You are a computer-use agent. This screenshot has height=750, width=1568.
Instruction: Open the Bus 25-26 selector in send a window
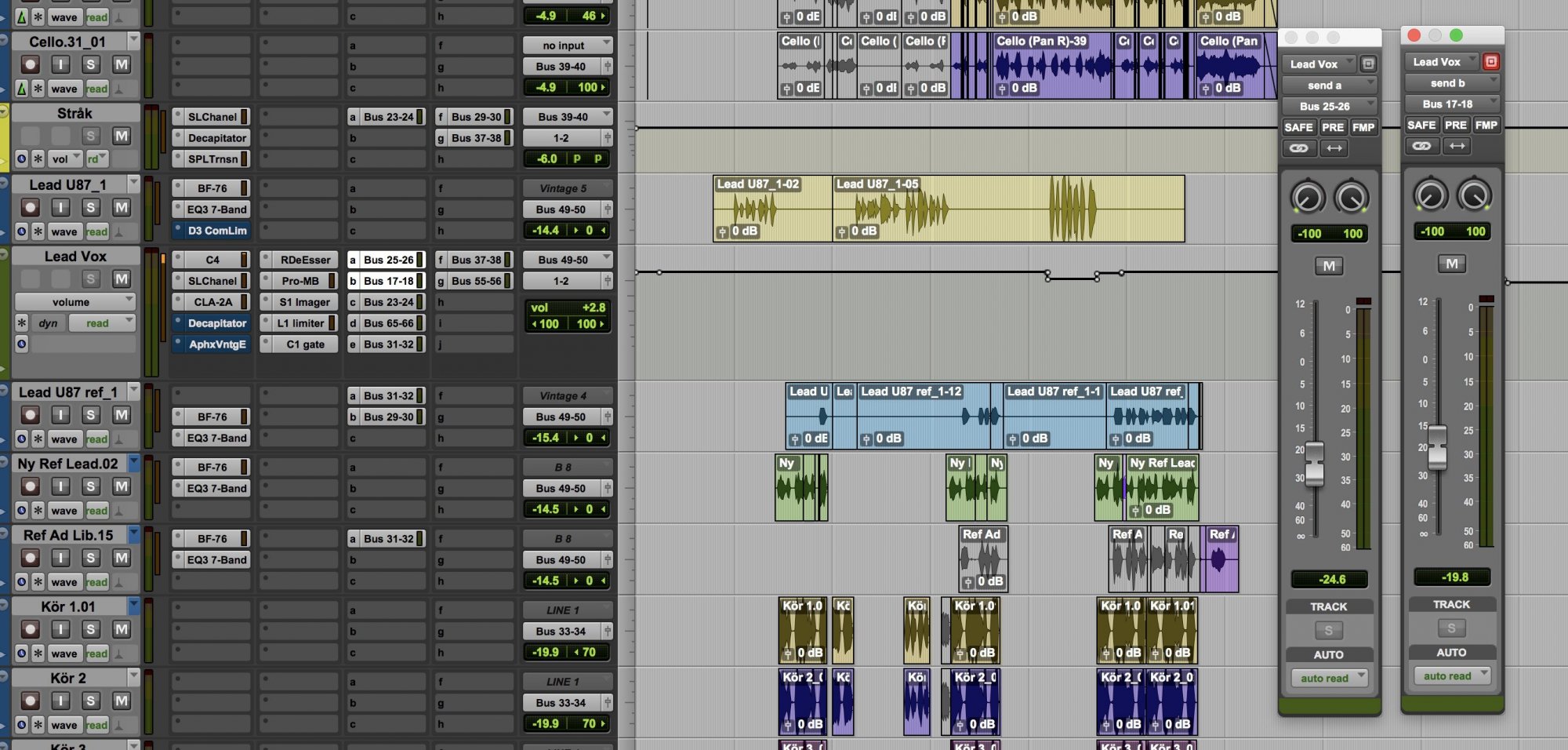click(x=1329, y=106)
